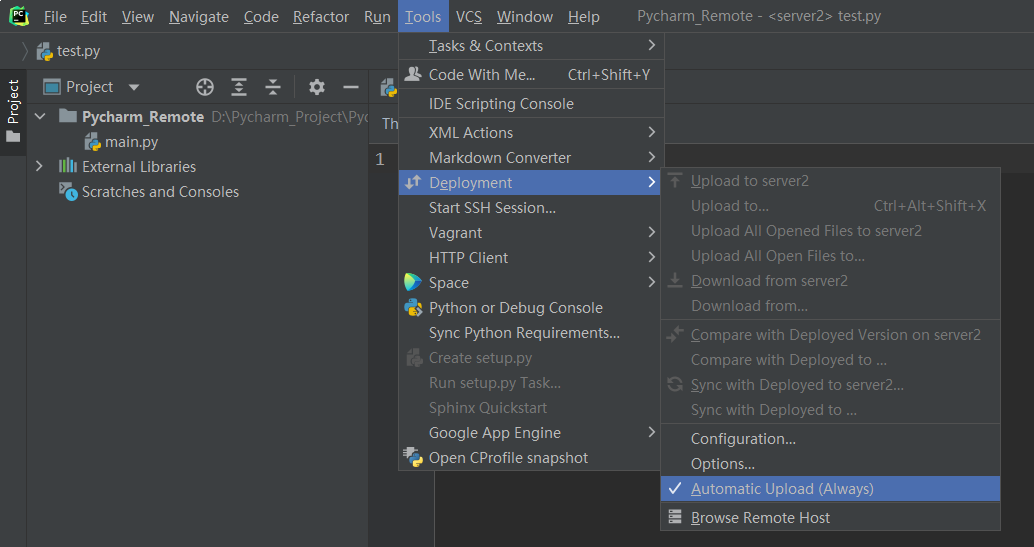Expand the External Libraries node
The height and width of the screenshot is (547, 1034).
click(x=40, y=167)
